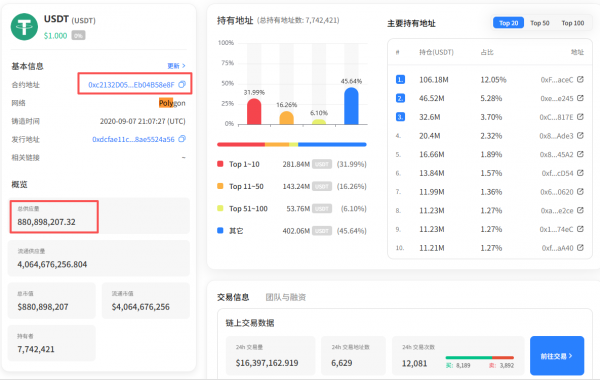Open external link for holder 0x1...74eC
600x380 pixels.
580,229
